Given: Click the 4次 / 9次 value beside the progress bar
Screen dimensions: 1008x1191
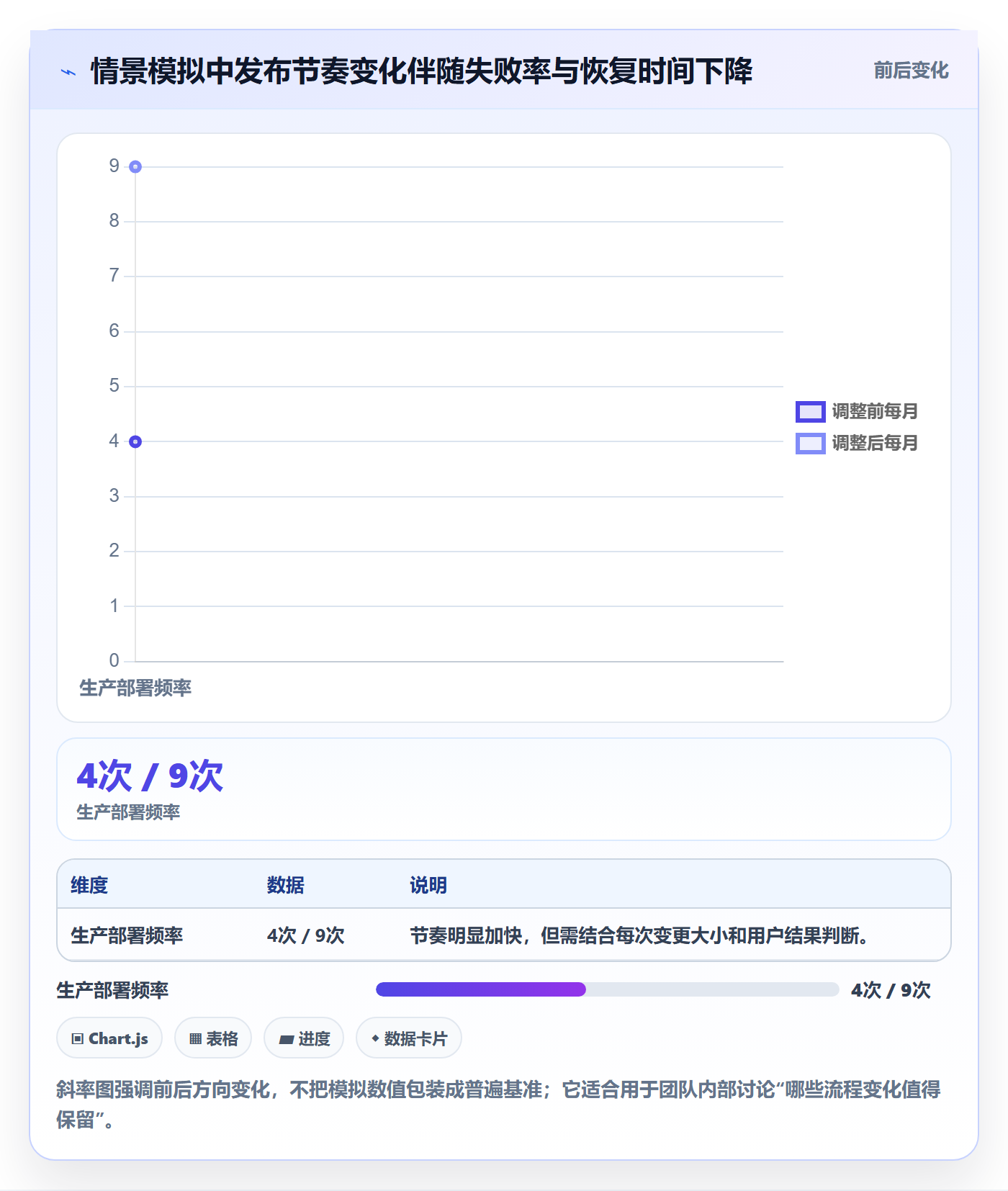Looking at the screenshot, I should point(891,990).
